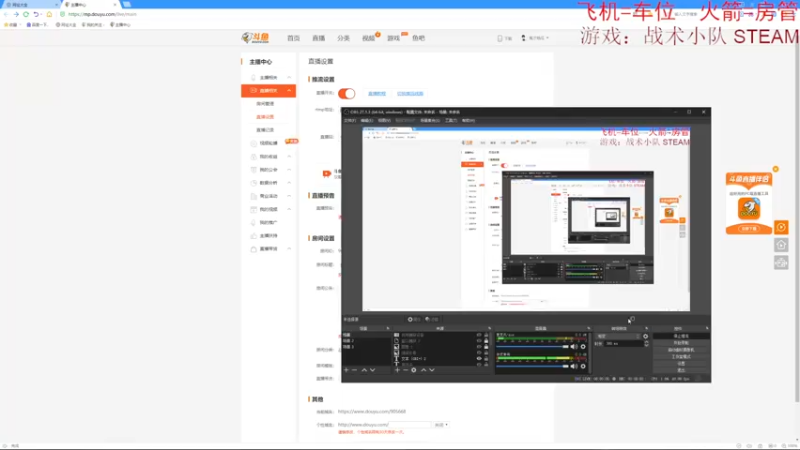Toggle visibility of the first OBS source row

(x=479, y=335)
